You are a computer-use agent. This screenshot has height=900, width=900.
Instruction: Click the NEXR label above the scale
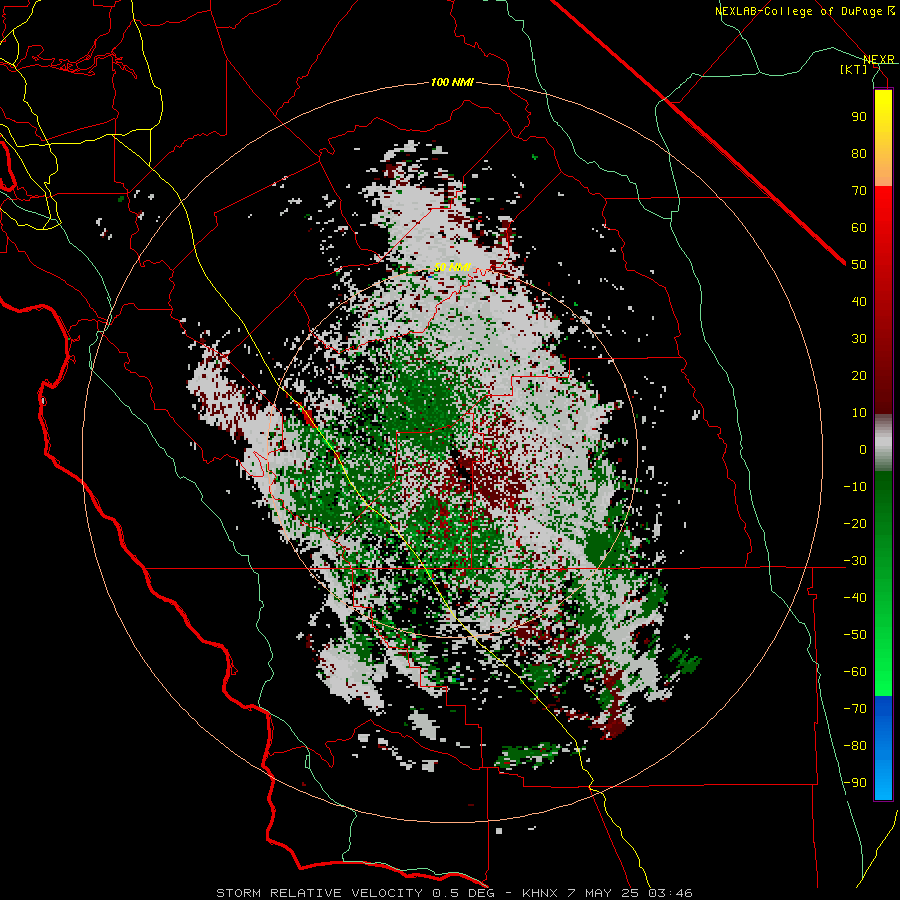[879, 59]
